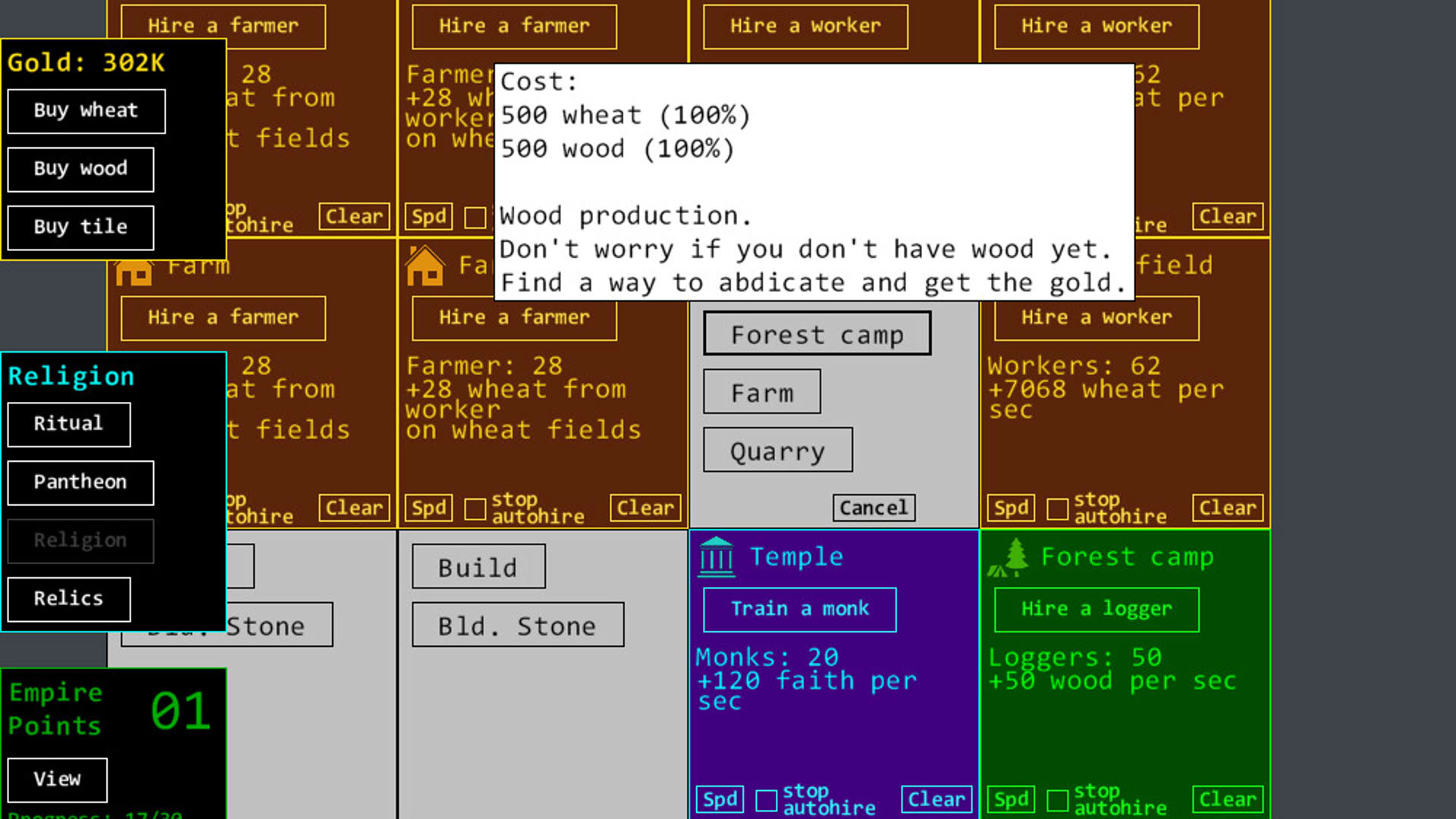Click Bld. Stone on the center empty tile

click(518, 625)
